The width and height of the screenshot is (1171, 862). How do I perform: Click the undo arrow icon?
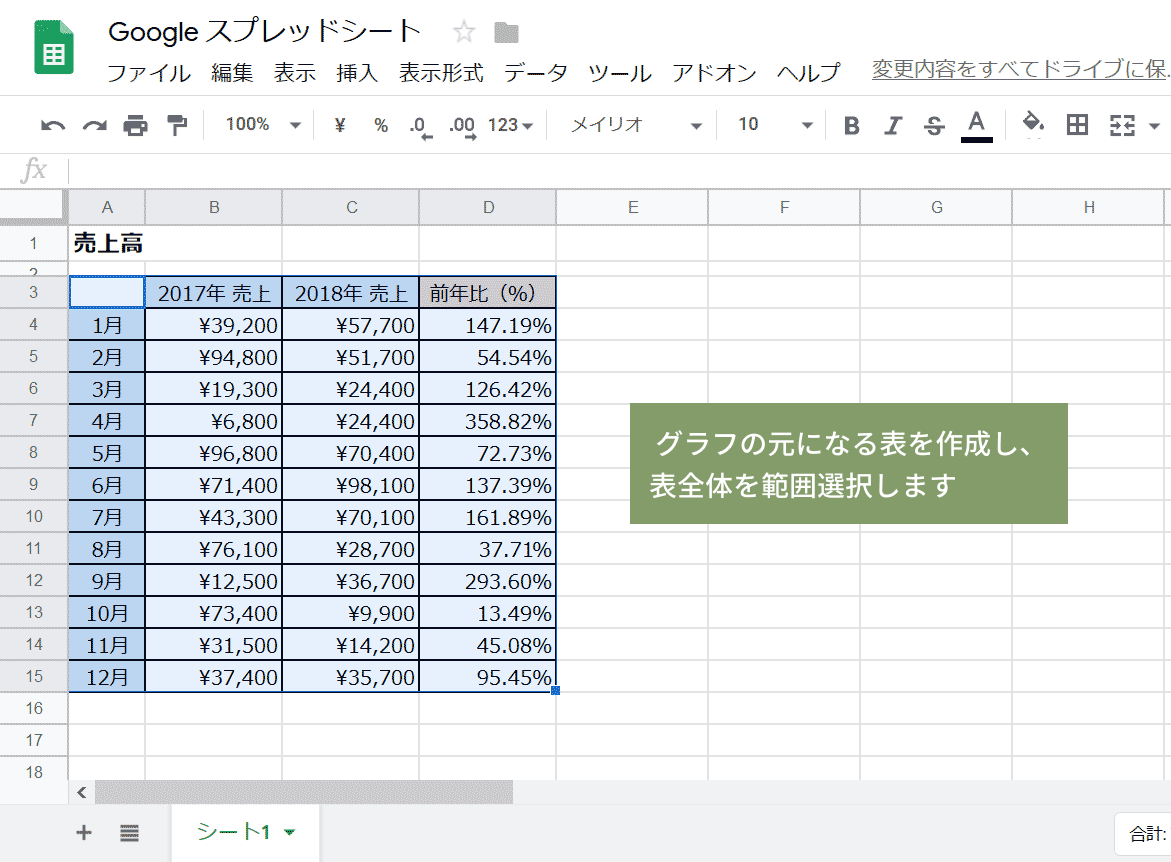pyautogui.click(x=52, y=126)
